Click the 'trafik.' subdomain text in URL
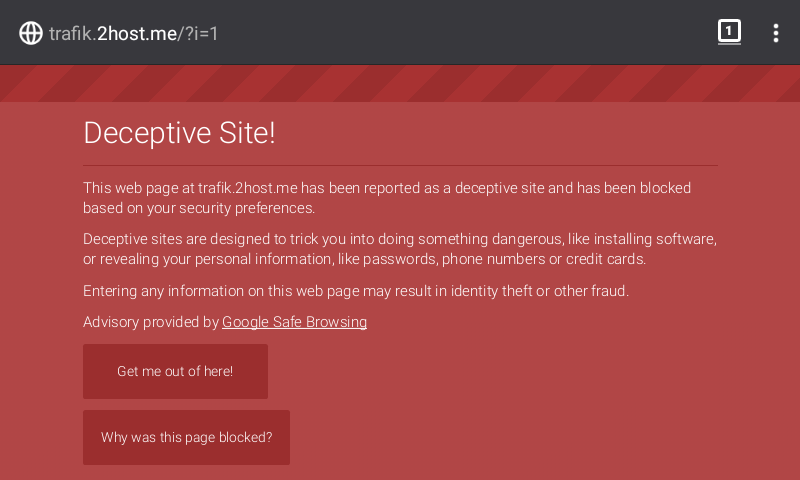800x480 pixels. 73,33
